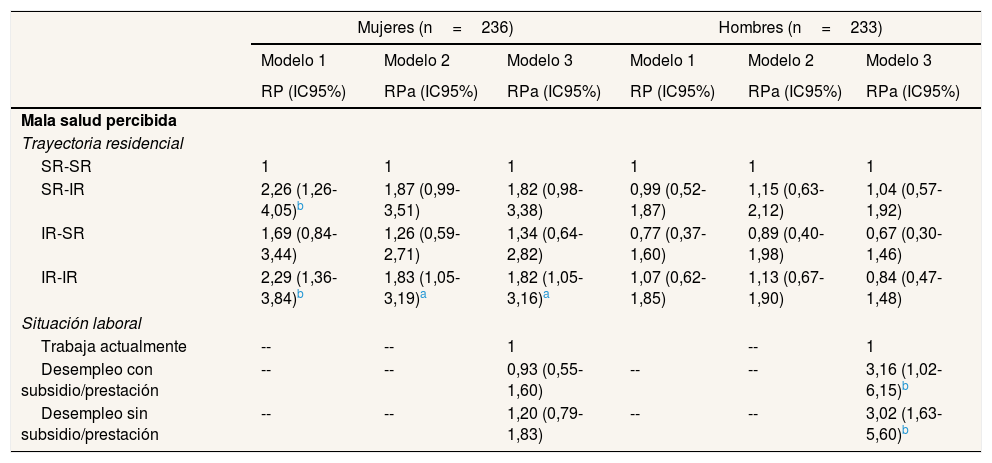Click footnote b after 6,15) value

coord(905,385)
